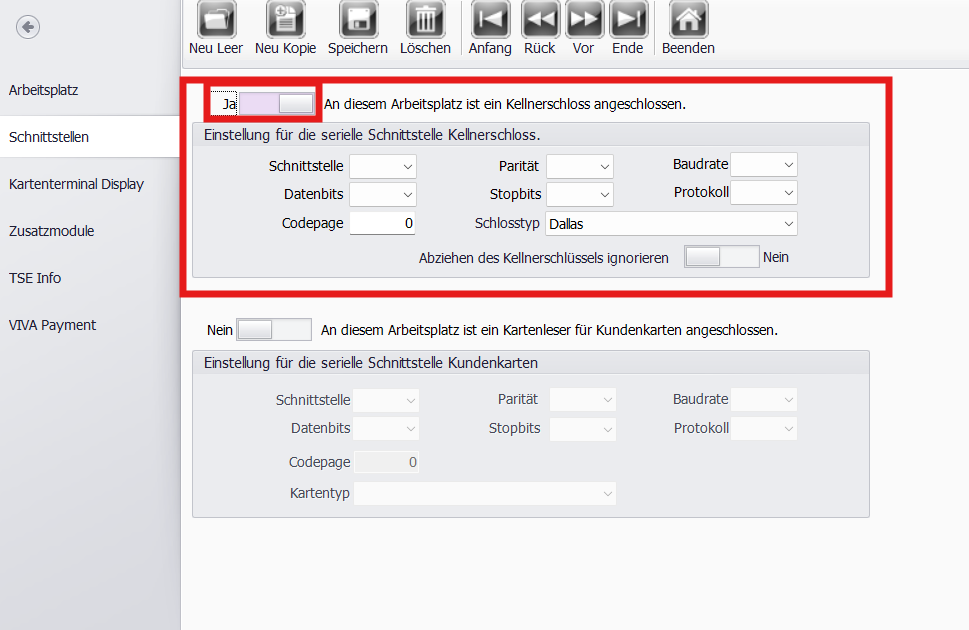Screen dimensions: 969x630
Task: Switch to the Arbeitsplatz section
Action: (44, 90)
